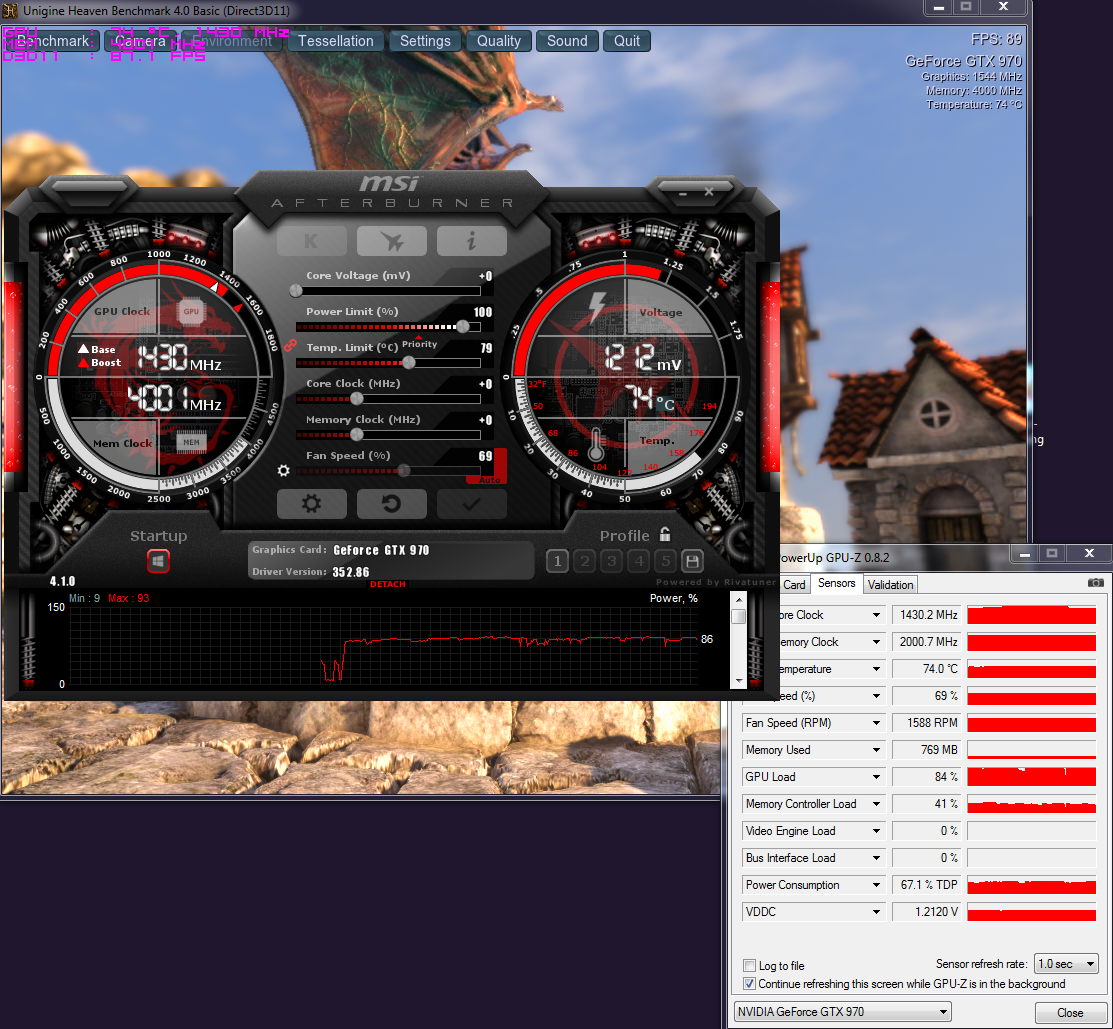Open the Kombustor K button in Afterburner
This screenshot has height=1029, width=1113.
click(312, 241)
